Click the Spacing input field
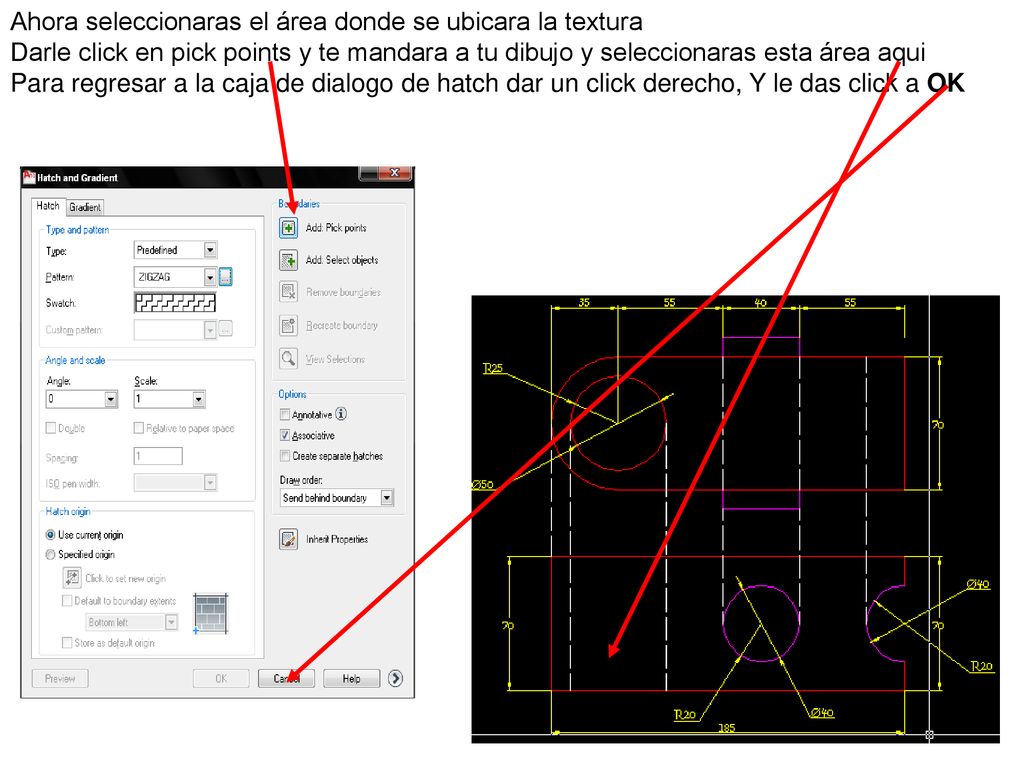This screenshot has height=768, width=1024. 158,456
